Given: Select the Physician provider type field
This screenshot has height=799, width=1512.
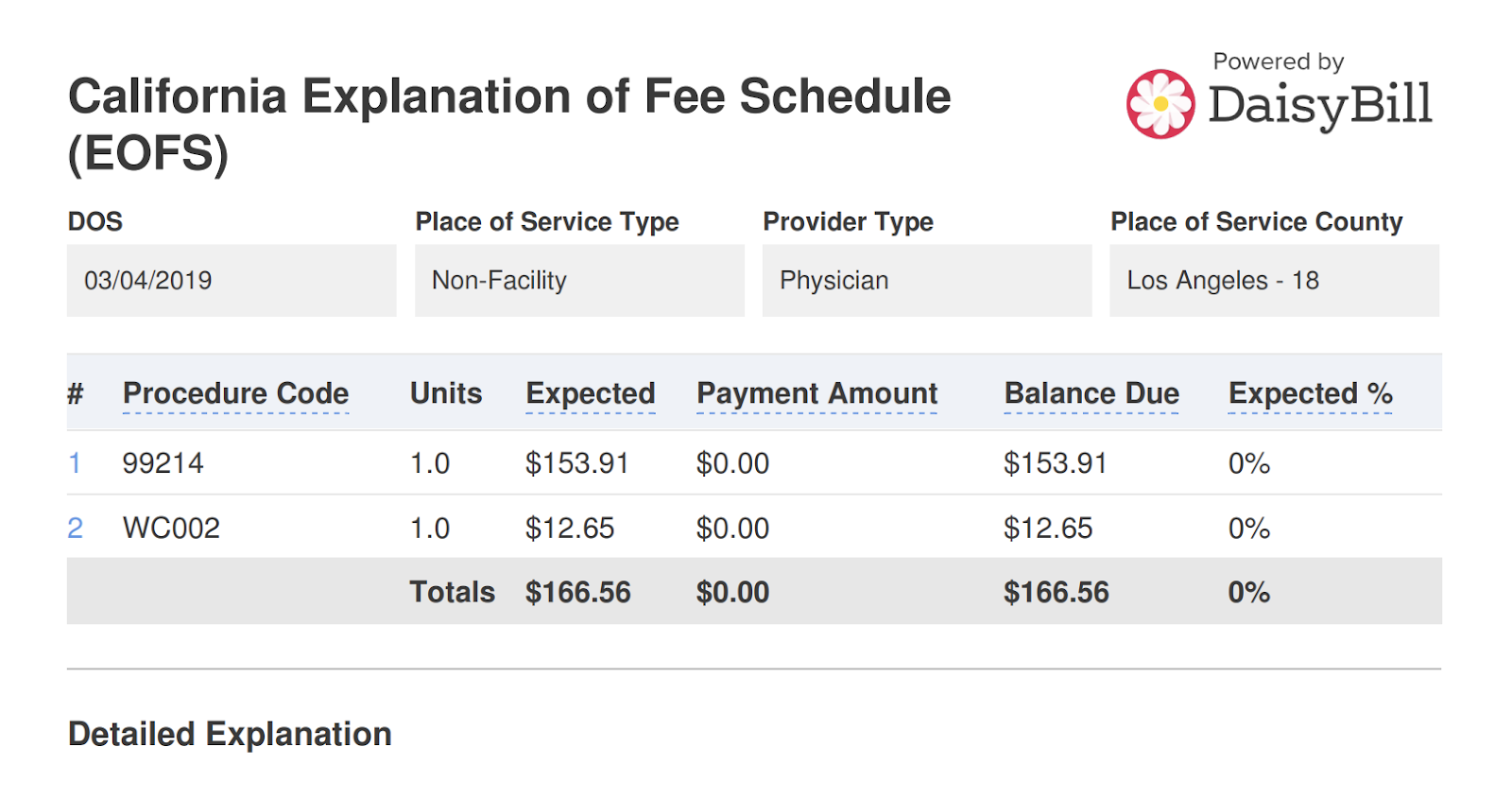Looking at the screenshot, I should (x=927, y=281).
